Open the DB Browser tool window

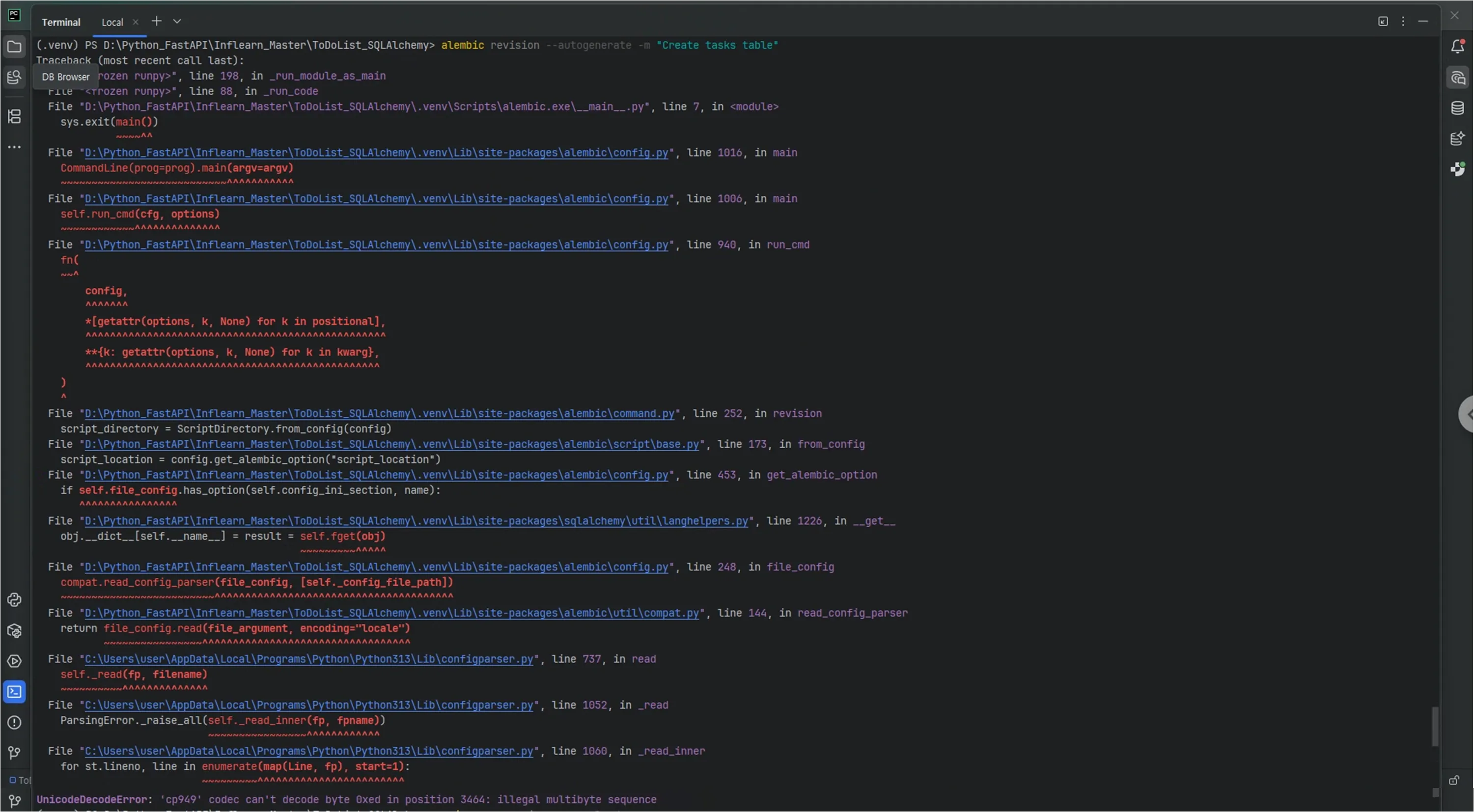coord(14,77)
